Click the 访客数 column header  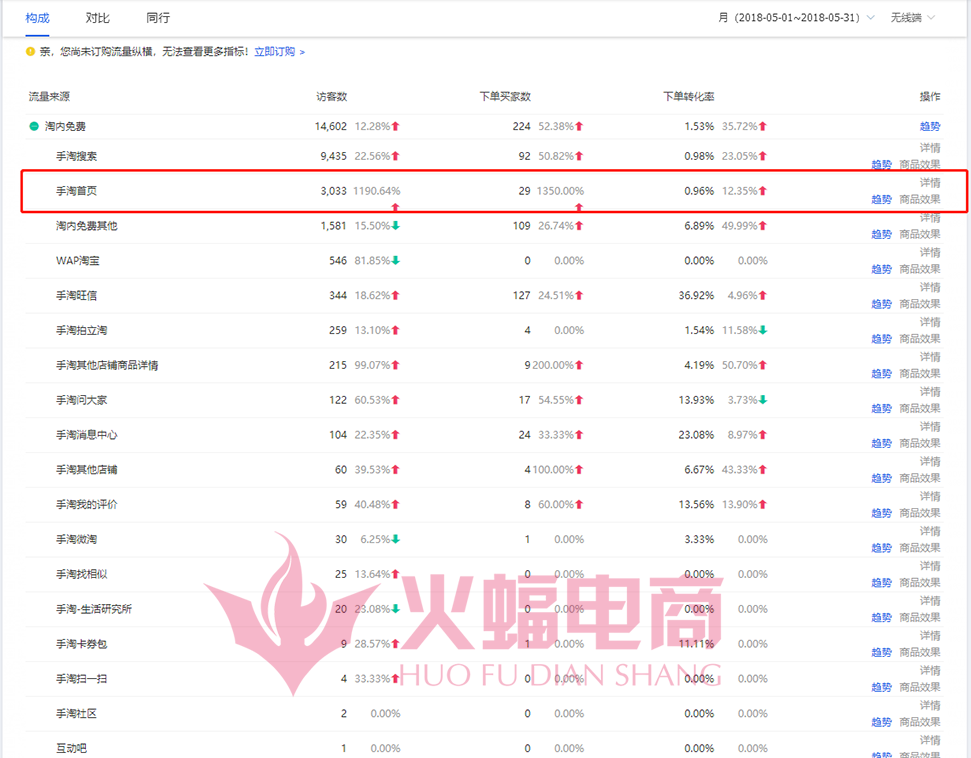(332, 97)
